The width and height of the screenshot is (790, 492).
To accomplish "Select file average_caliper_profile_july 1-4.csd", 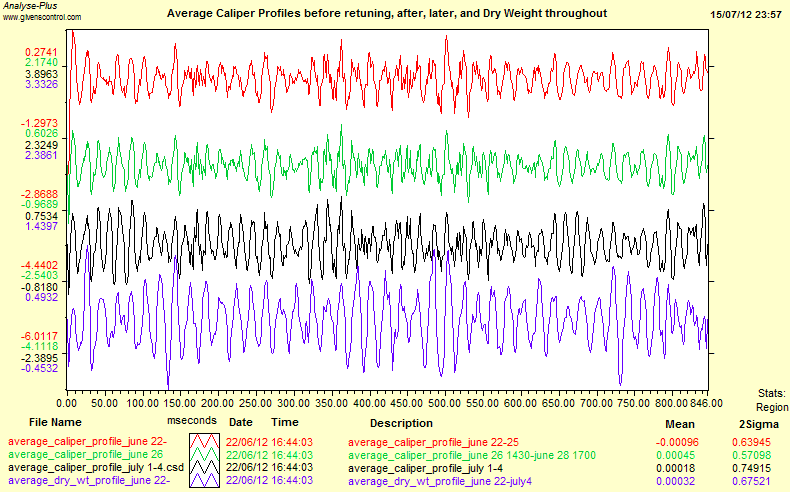I will (96, 468).
